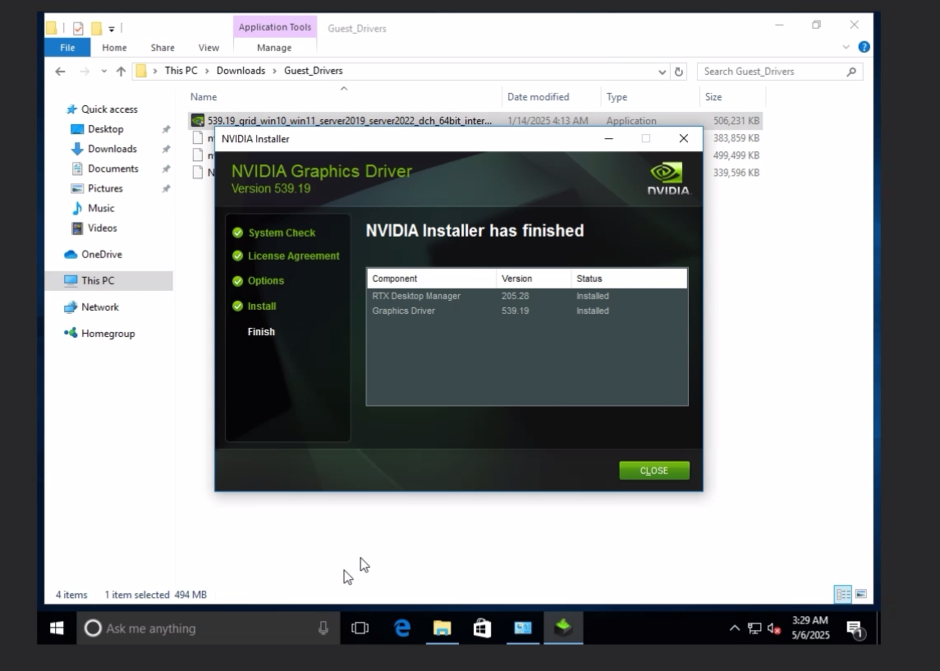Click the CLOSE button in NVIDIA Installer

(x=654, y=471)
